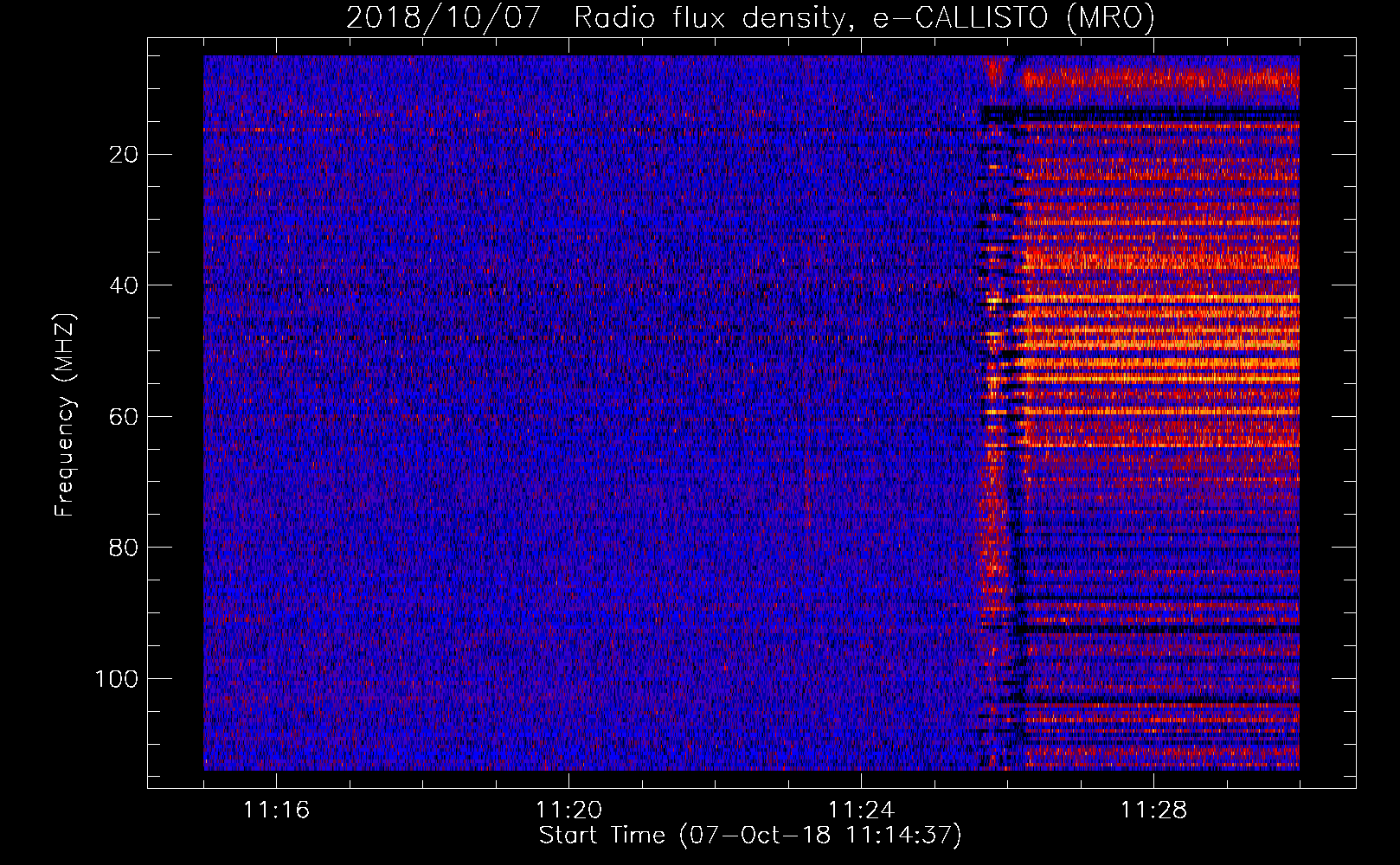
Task: Click the plot title "Radio flux density, e-CALLISTO (MRO)"
Action: 864,17
